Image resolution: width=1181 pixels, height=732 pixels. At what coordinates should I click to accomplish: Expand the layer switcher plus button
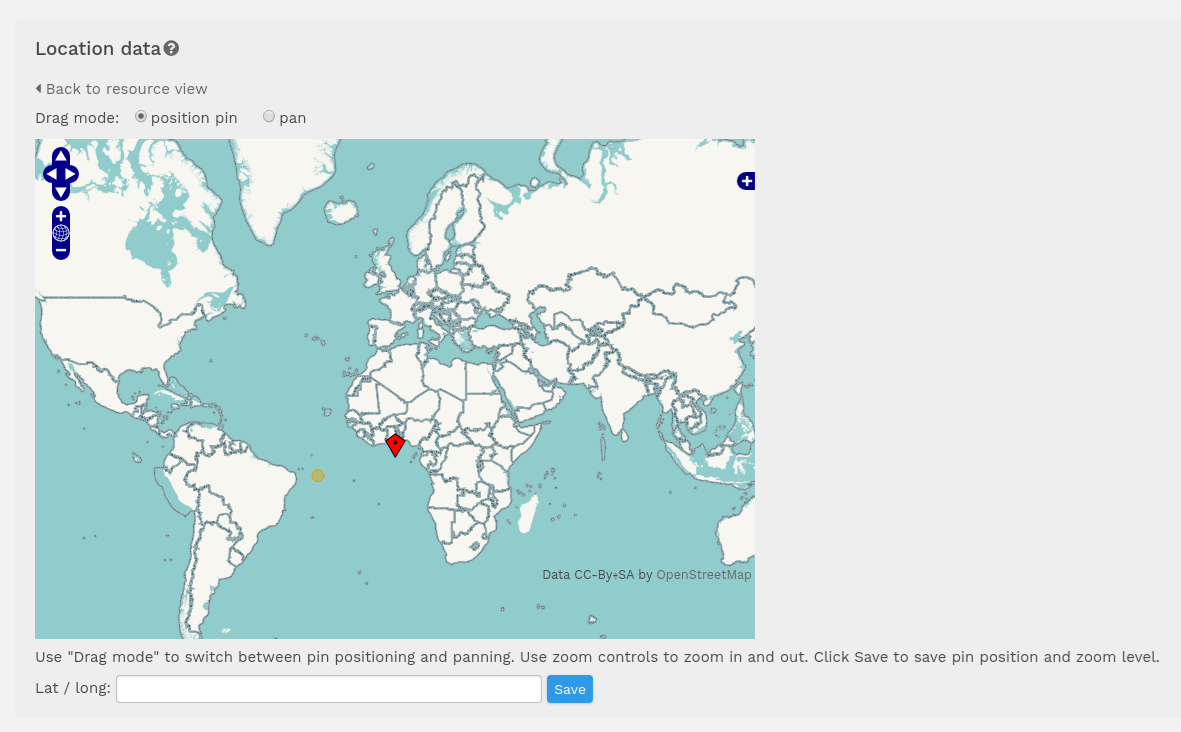[746, 181]
